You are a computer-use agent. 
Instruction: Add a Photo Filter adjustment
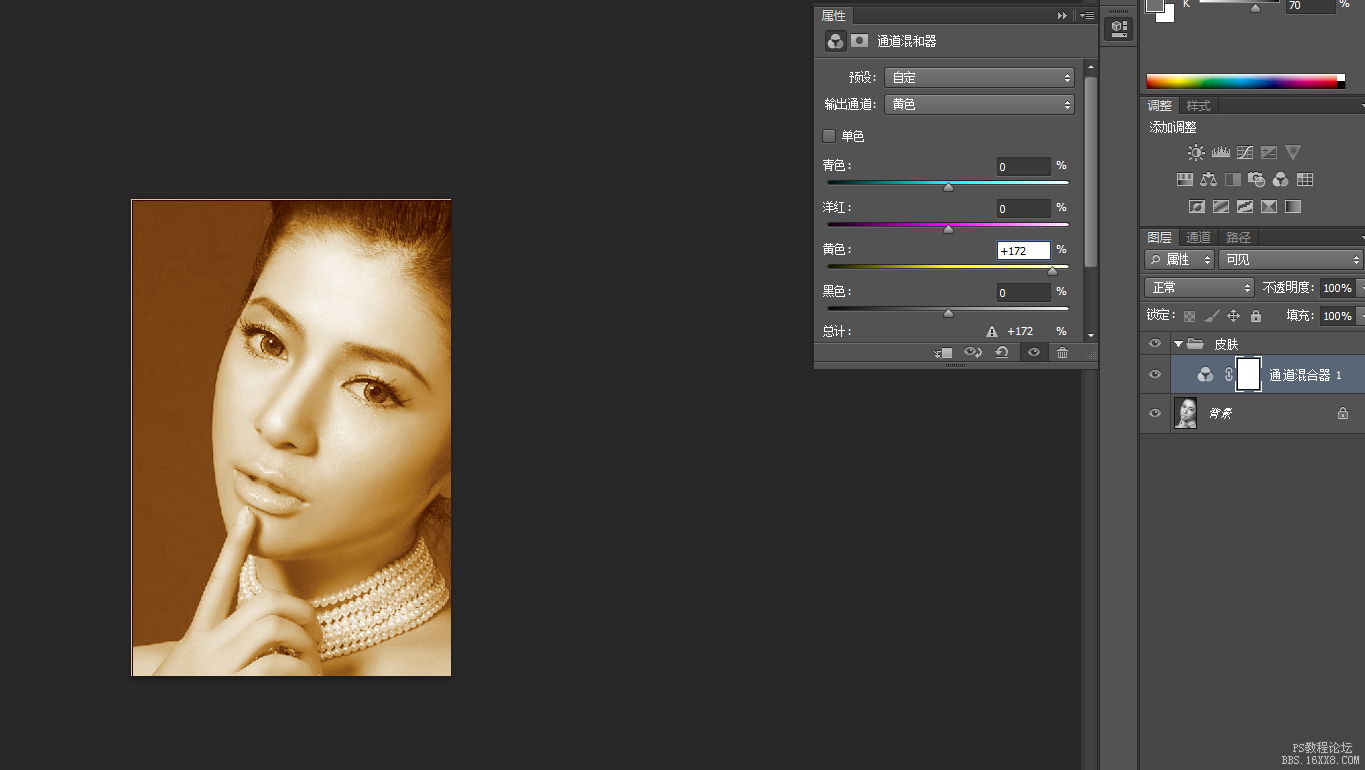coord(1257,180)
